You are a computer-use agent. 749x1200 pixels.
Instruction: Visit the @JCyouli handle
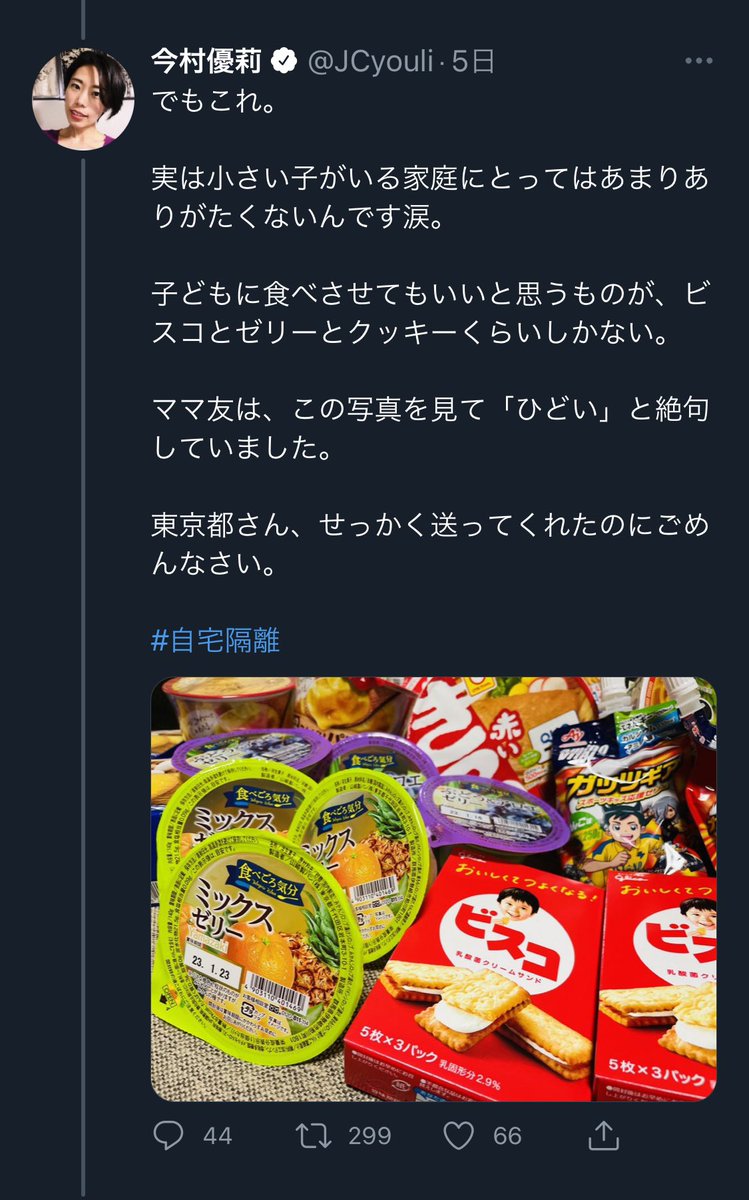click(371, 62)
